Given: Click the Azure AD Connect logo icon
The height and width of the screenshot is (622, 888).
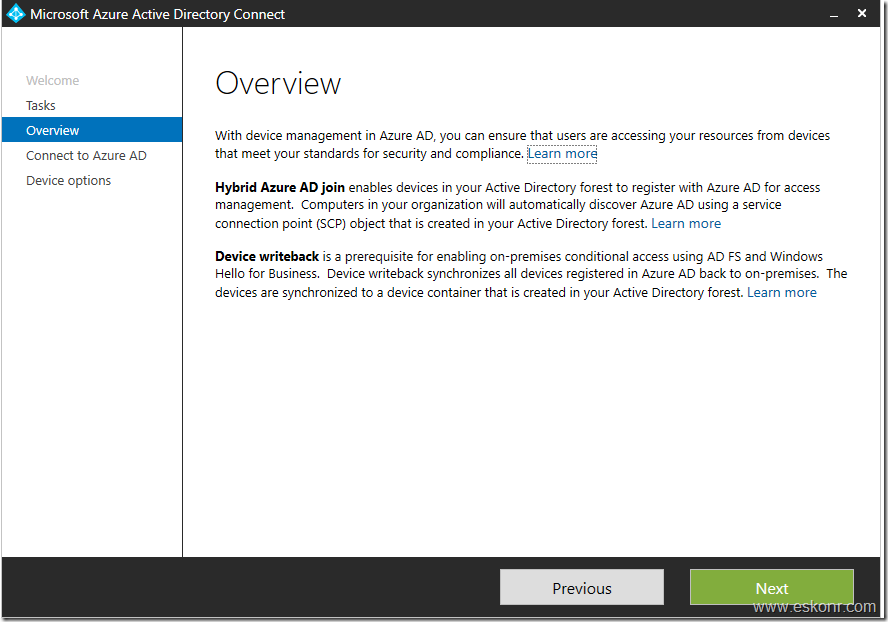Looking at the screenshot, I should (x=15, y=14).
